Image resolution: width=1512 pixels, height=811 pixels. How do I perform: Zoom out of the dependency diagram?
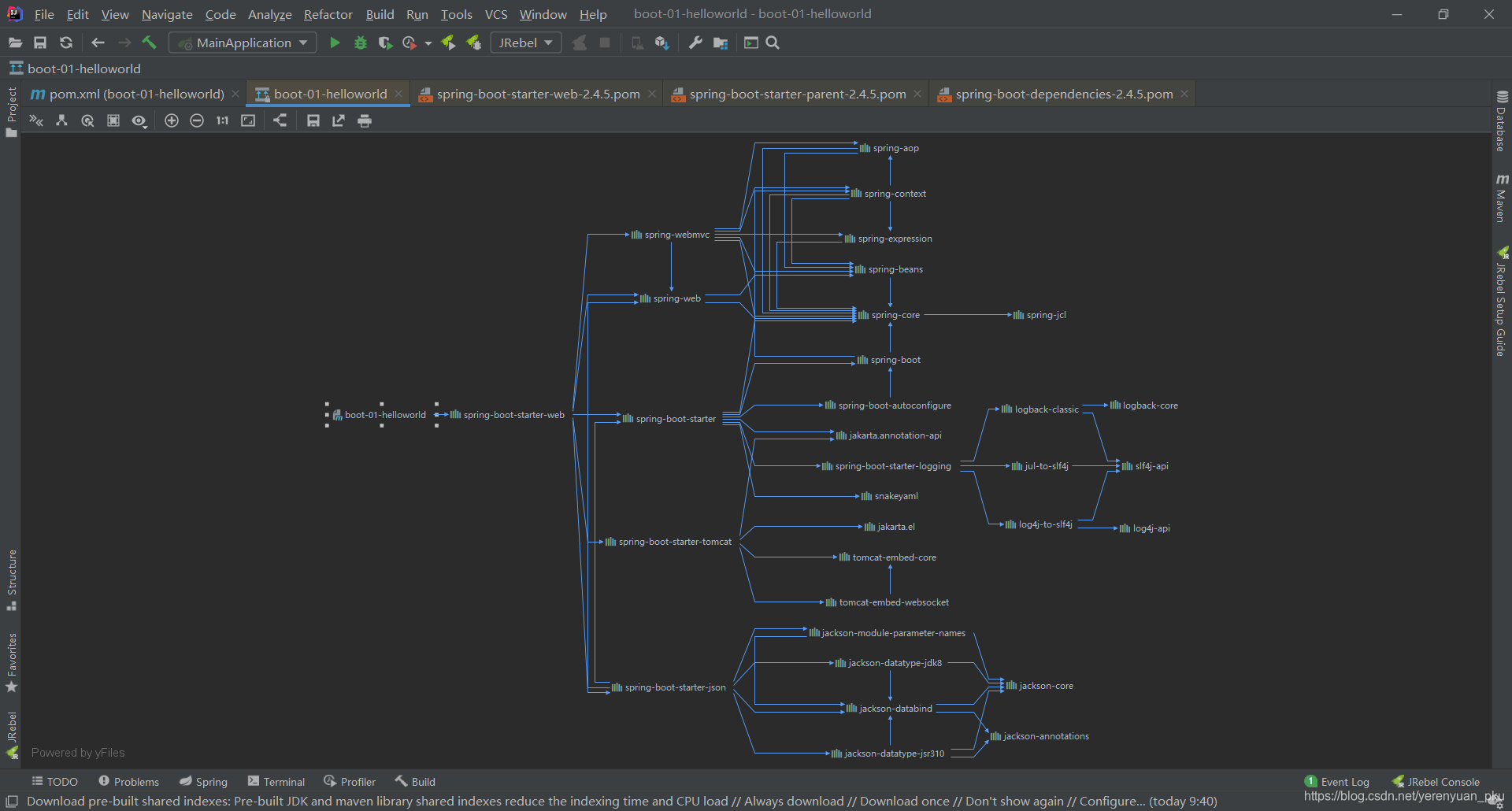(197, 120)
